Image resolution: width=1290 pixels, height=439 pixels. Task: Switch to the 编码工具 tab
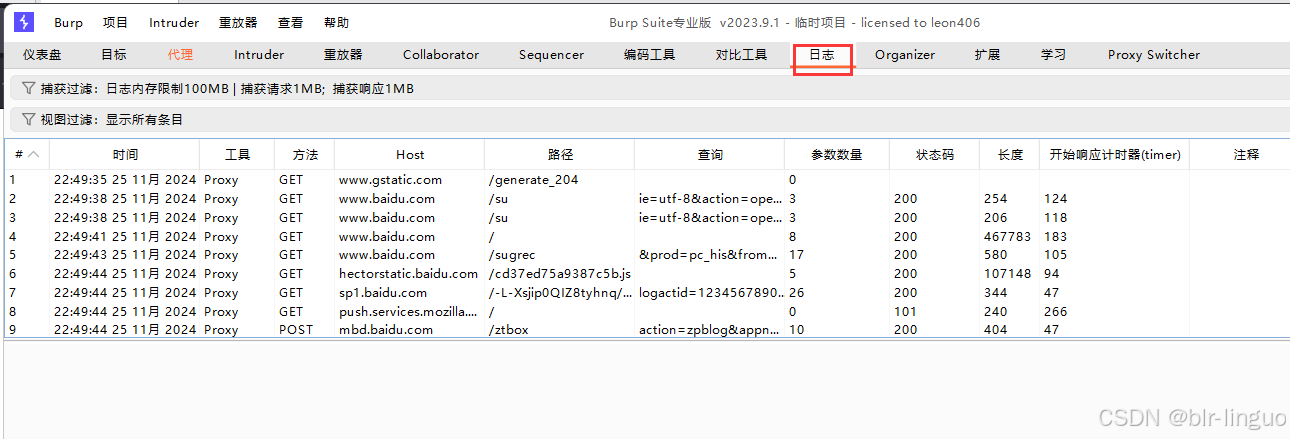pyautogui.click(x=650, y=55)
